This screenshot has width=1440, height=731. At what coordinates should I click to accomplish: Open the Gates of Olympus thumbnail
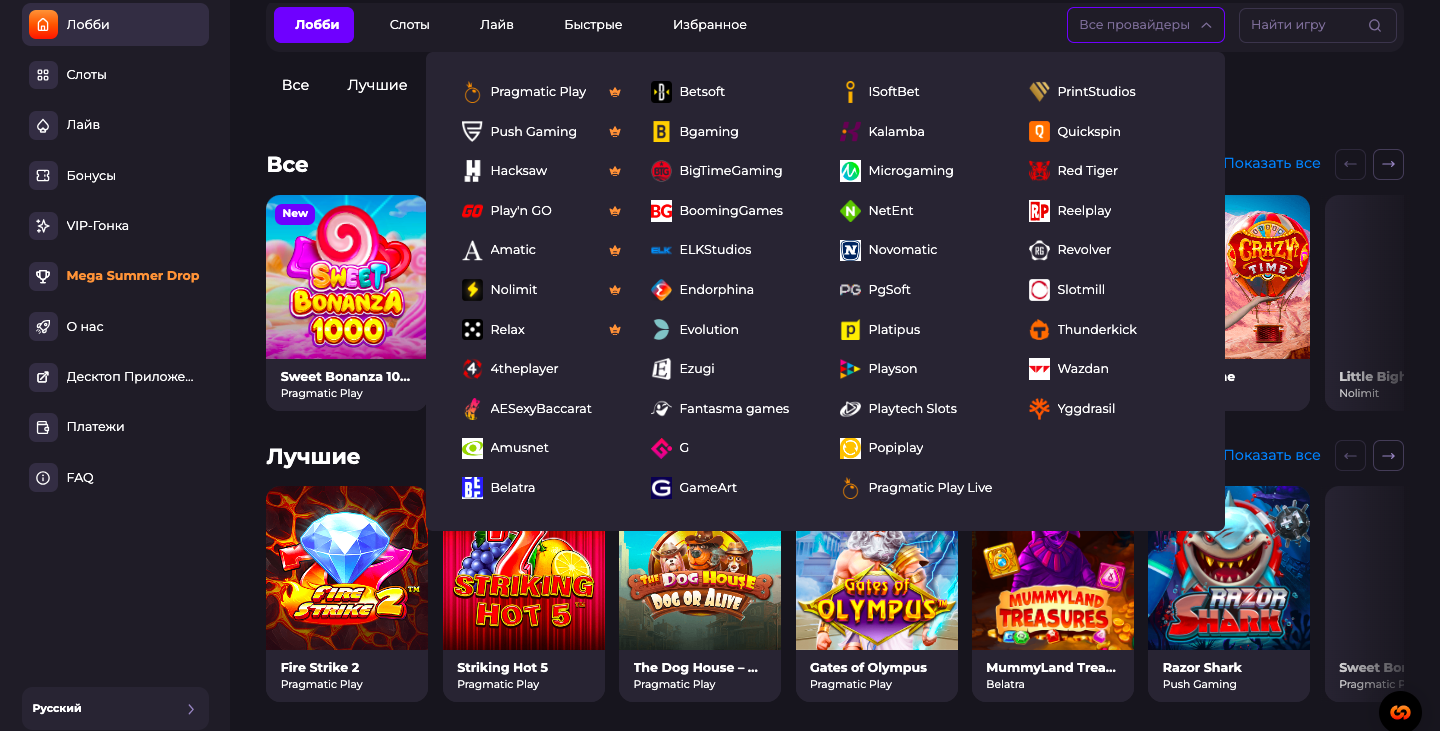click(876, 590)
